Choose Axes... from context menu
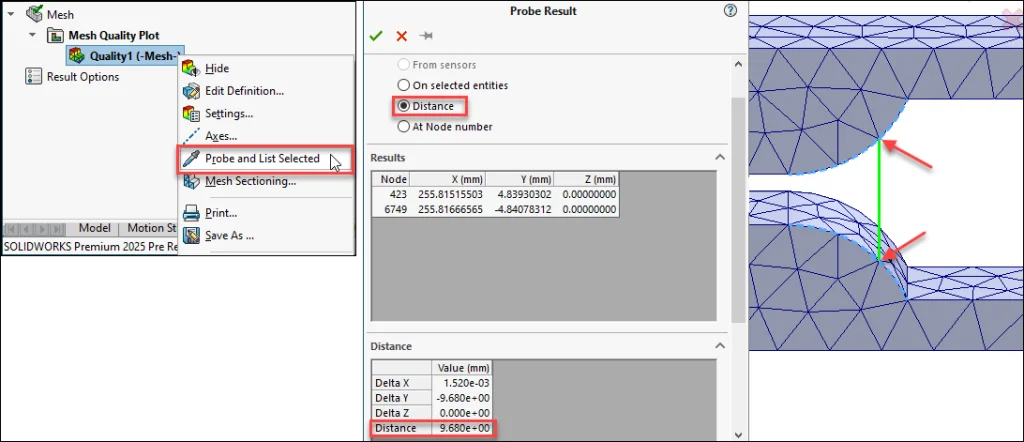This screenshot has height=442, width=1024. 221,136
